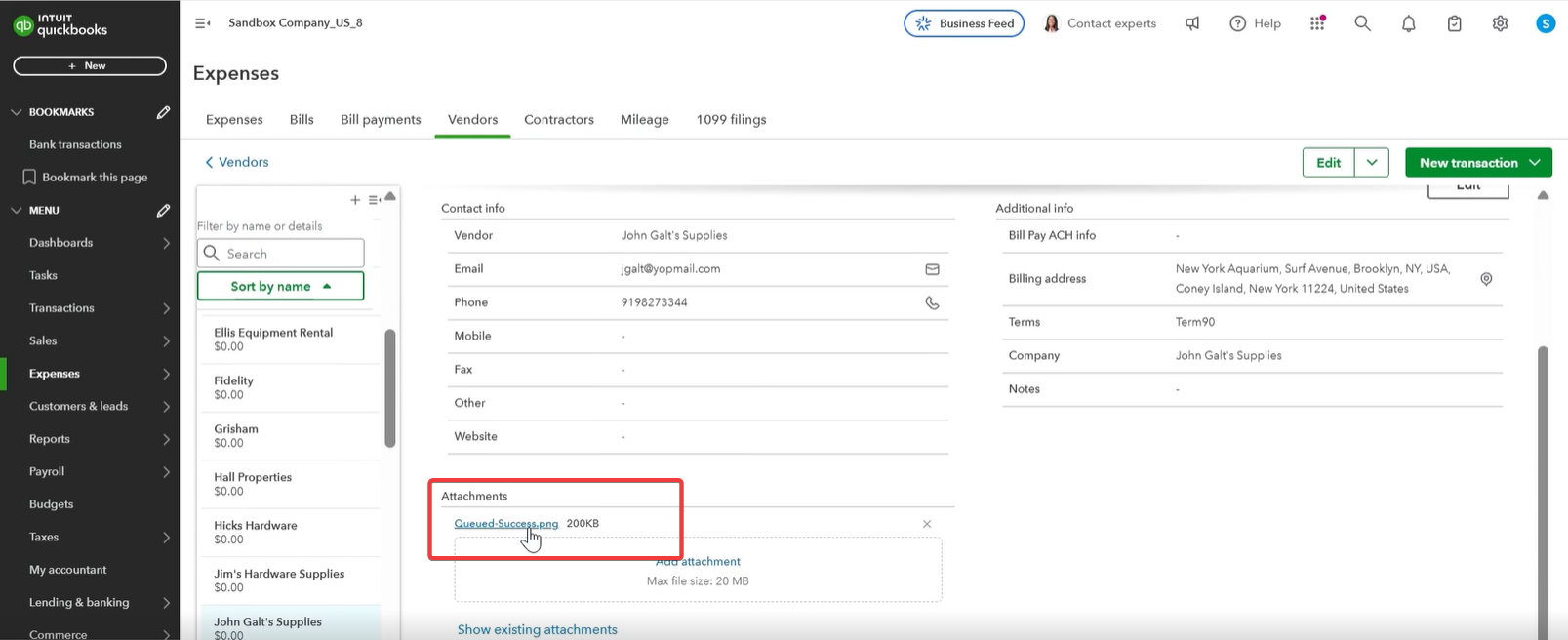
Task: Open the apps grid icon
Action: pyautogui.click(x=1317, y=23)
